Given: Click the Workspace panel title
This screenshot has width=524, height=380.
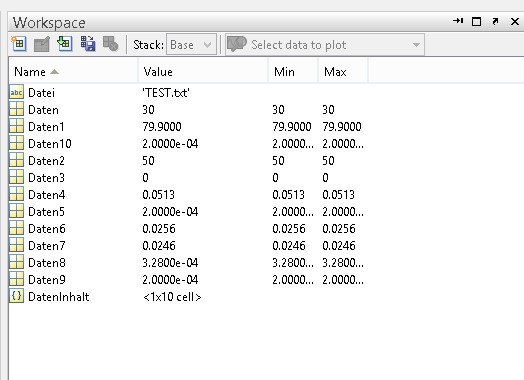Looking at the screenshot, I should coord(49,23).
